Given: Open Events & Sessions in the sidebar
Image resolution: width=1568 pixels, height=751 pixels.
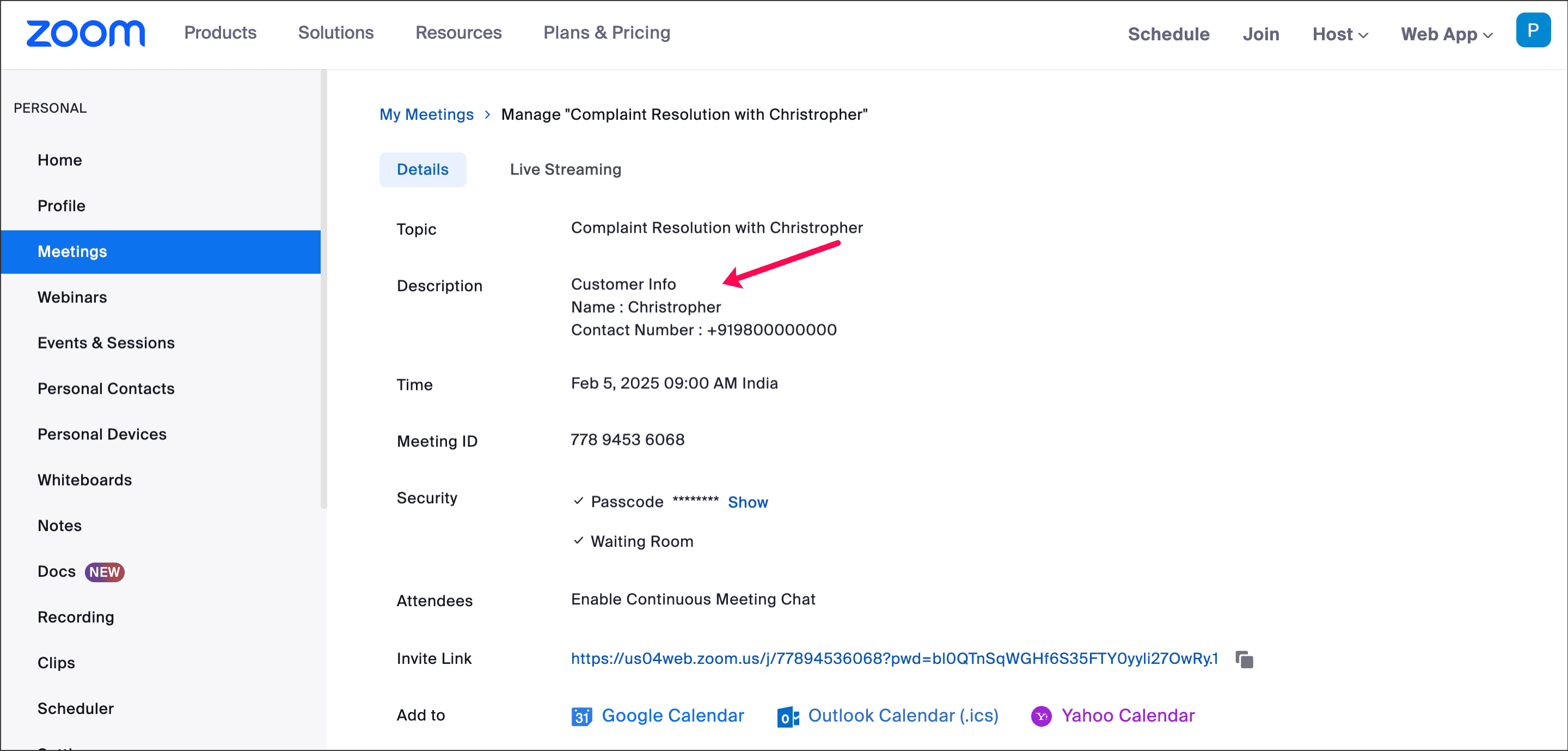Looking at the screenshot, I should point(106,343).
